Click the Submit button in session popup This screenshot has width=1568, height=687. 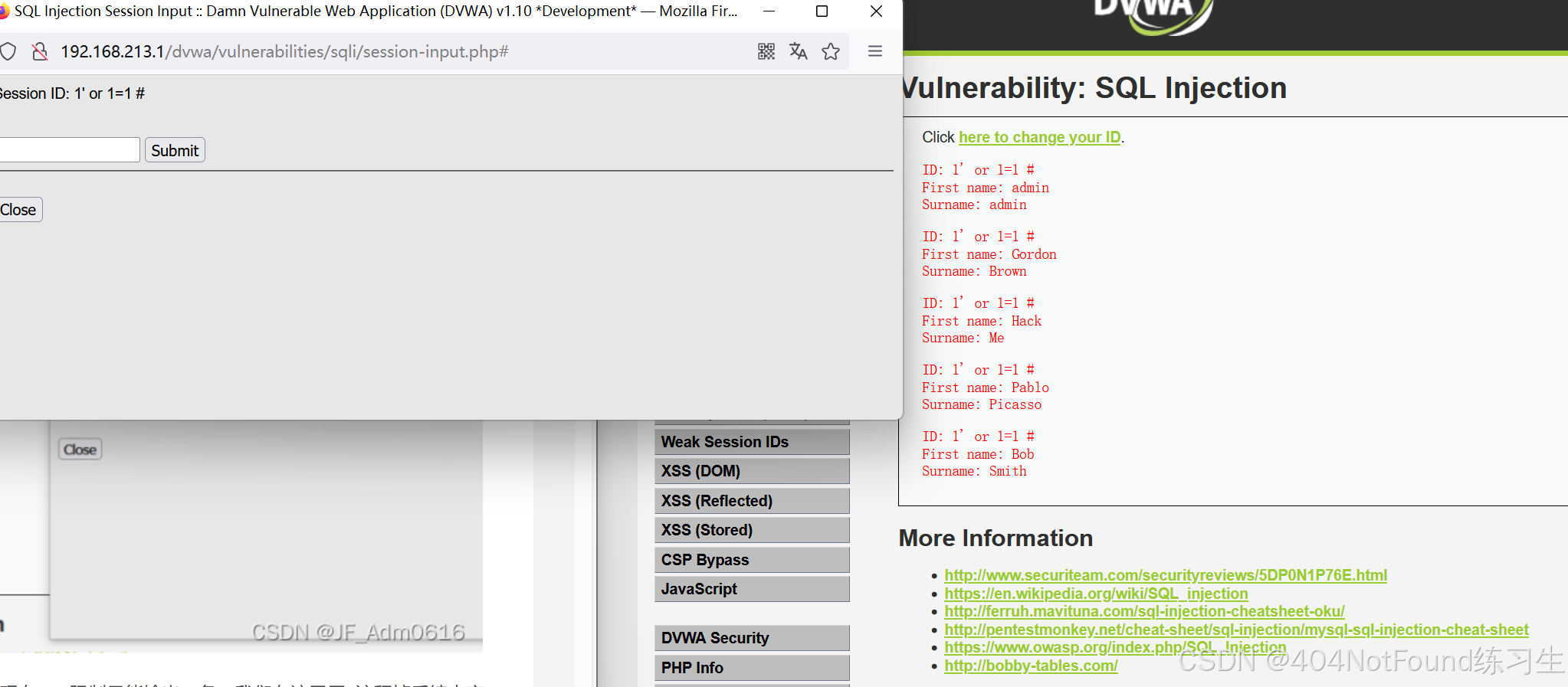[x=175, y=150]
